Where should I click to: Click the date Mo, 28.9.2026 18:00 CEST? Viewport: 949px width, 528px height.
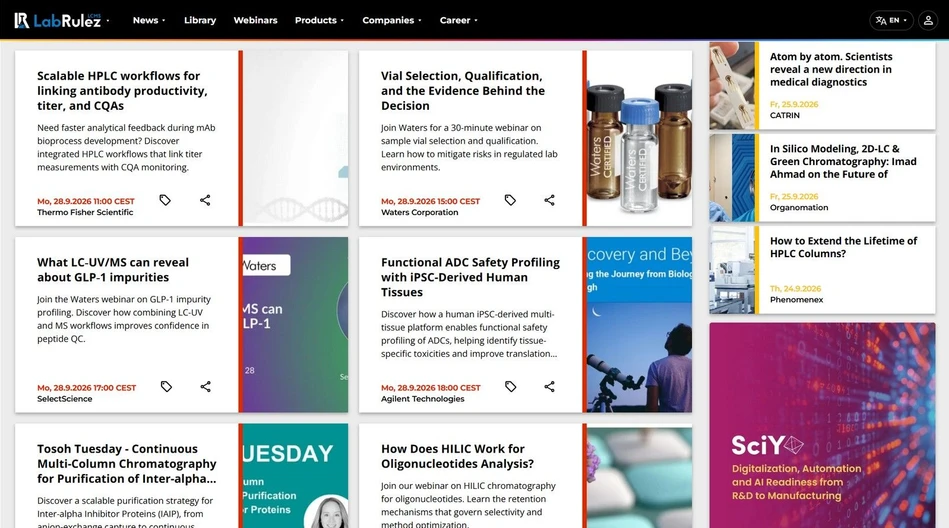click(x=431, y=388)
